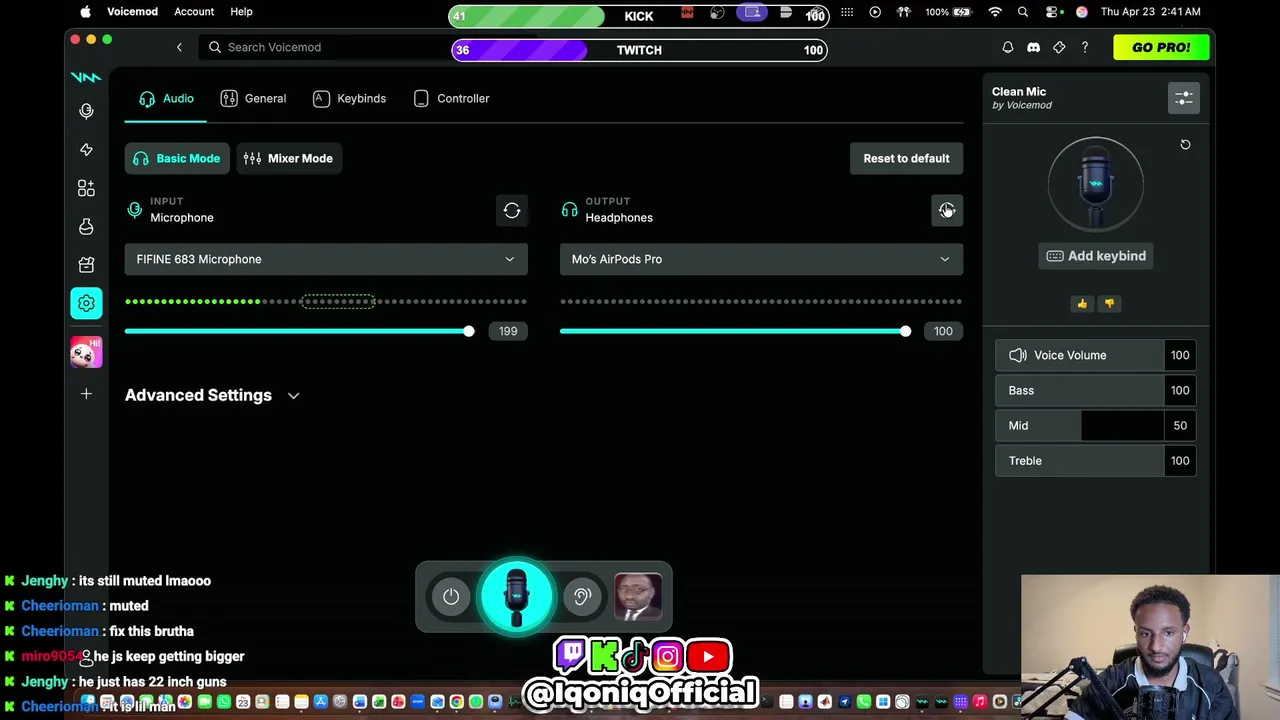The image size is (1280, 720).
Task: Open the Voicelab flask sidebar icon
Action: (86, 227)
